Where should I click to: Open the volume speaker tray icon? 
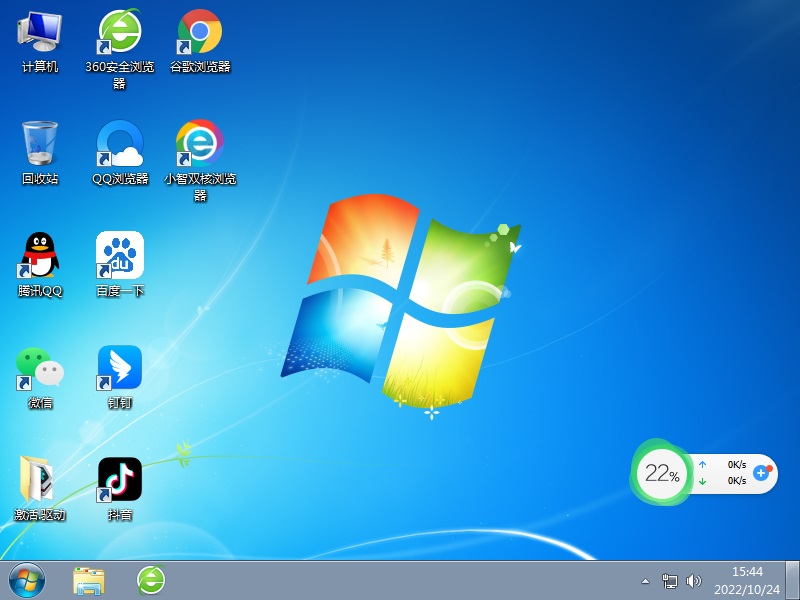coord(693,581)
